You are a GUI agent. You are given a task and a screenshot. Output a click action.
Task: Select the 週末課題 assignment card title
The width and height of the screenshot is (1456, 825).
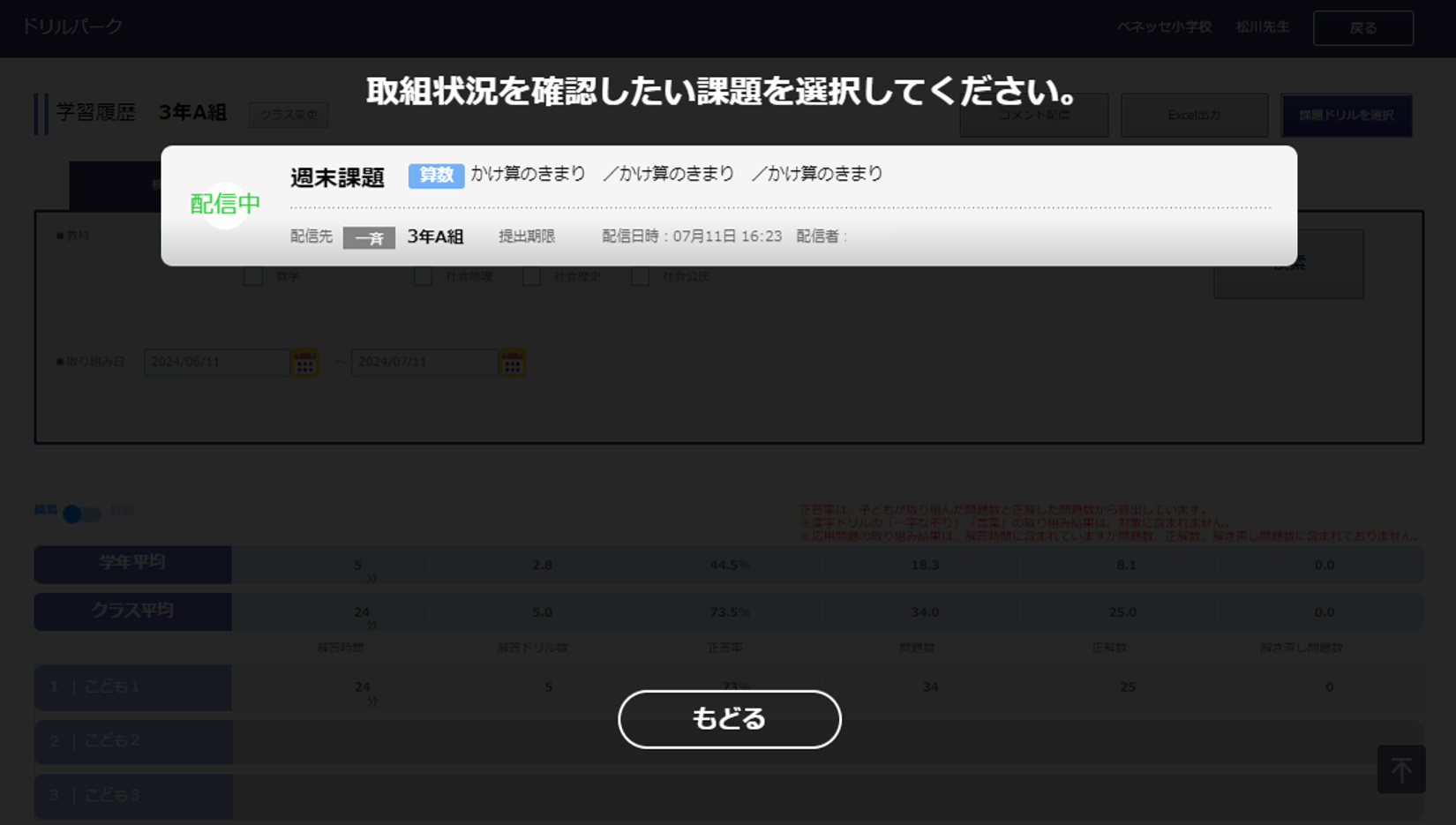[x=337, y=177]
